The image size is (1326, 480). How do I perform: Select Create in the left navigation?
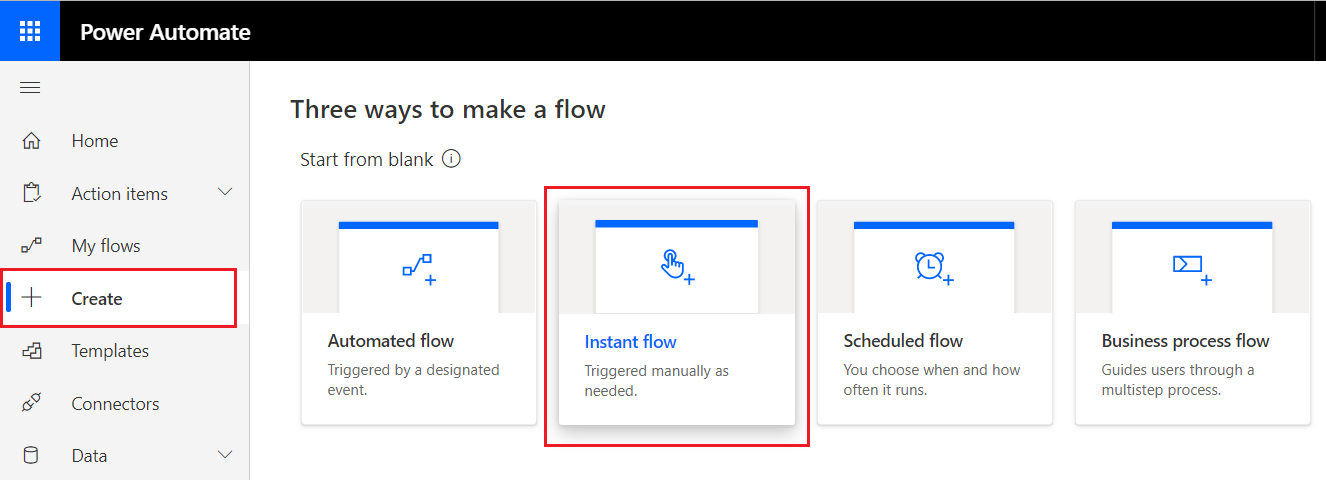click(x=97, y=299)
